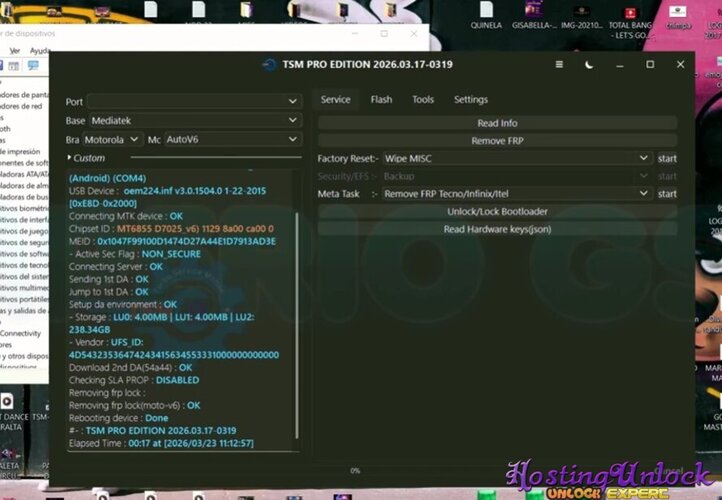The height and width of the screenshot is (500, 722).
Task: Go to the Settings tab
Action: coord(471,100)
